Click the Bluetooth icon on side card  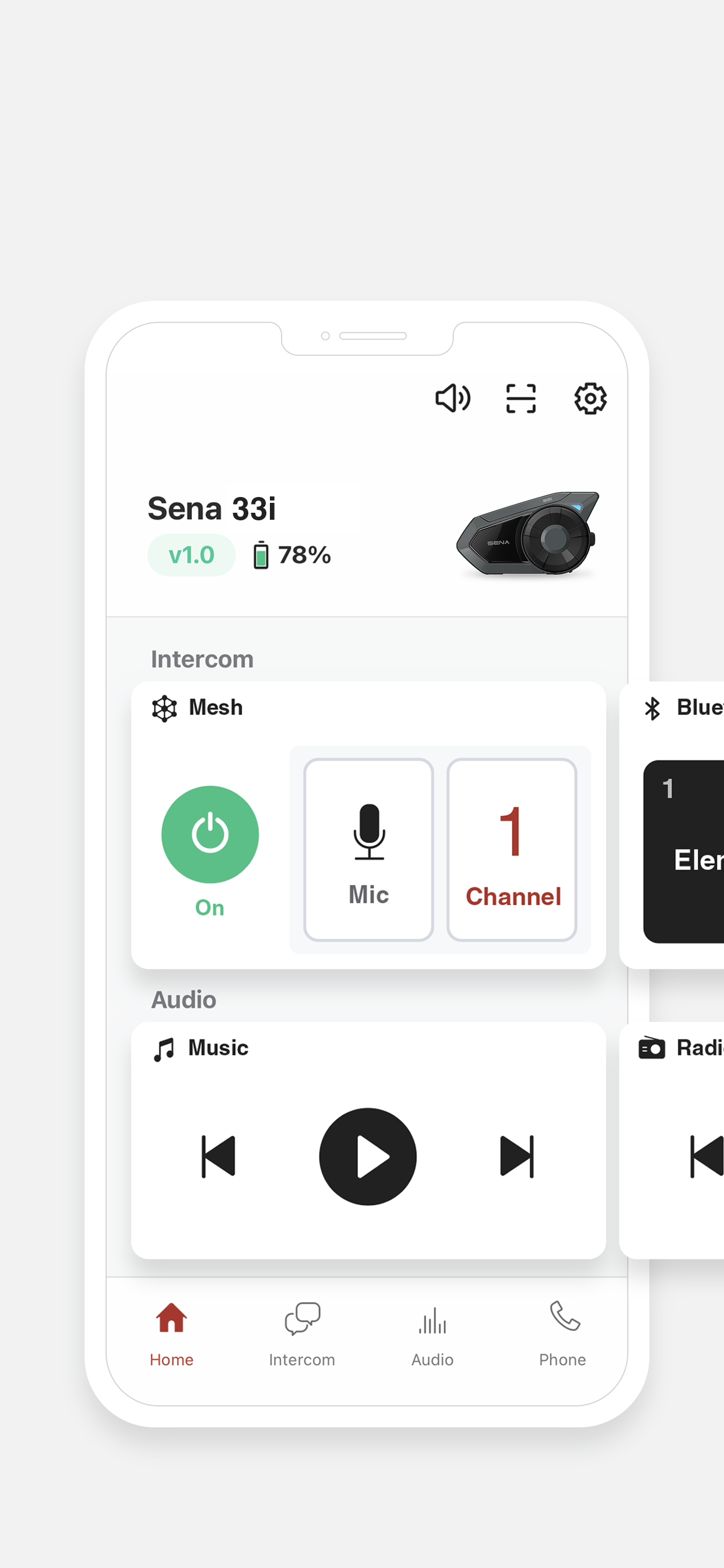652,709
